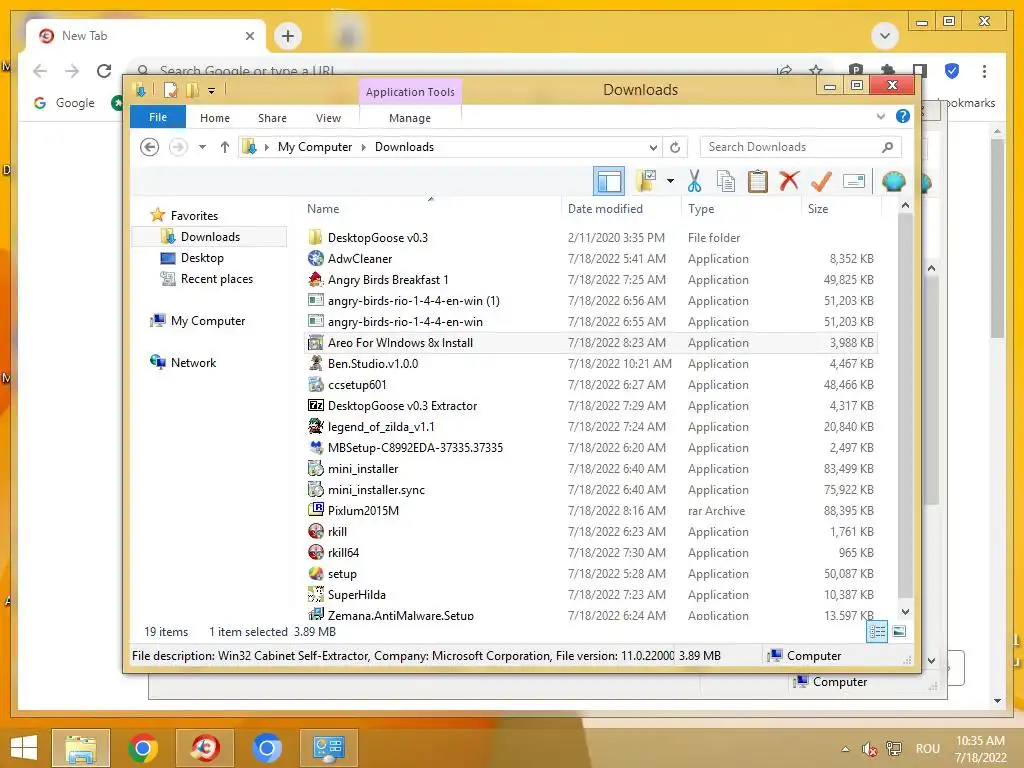Select the DesktopGoose v0.3 Extractor 7z icon
This screenshot has width=1024, height=768.
point(315,406)
